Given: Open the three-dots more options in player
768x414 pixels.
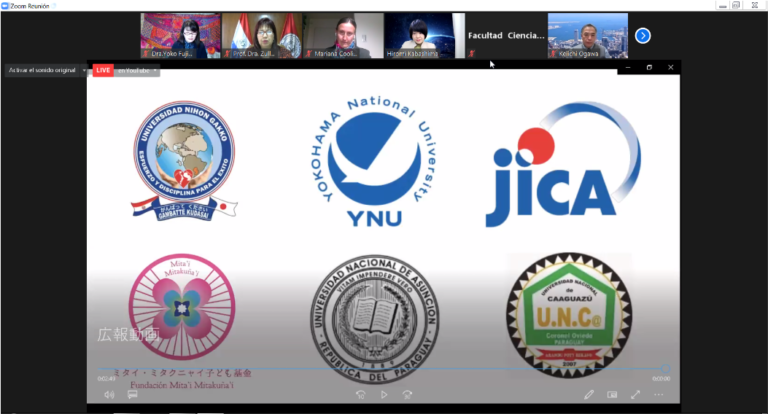Looking at the screenshot, I should 659,394.
